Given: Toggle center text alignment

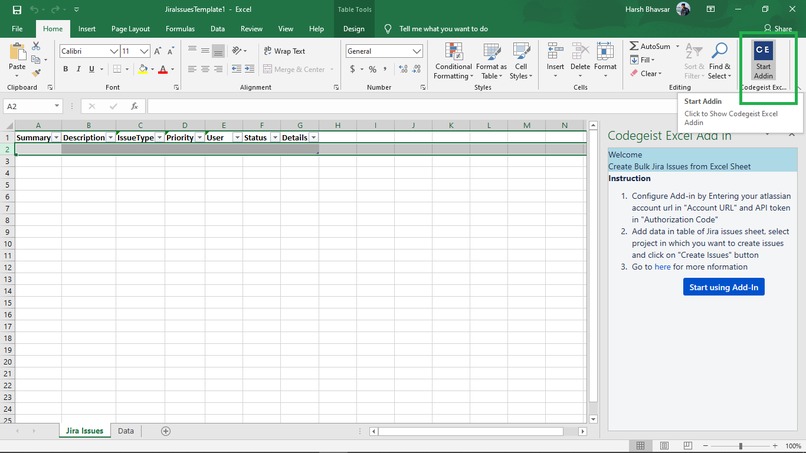Looking at the screenshot, I should click(x=205, y=69).
